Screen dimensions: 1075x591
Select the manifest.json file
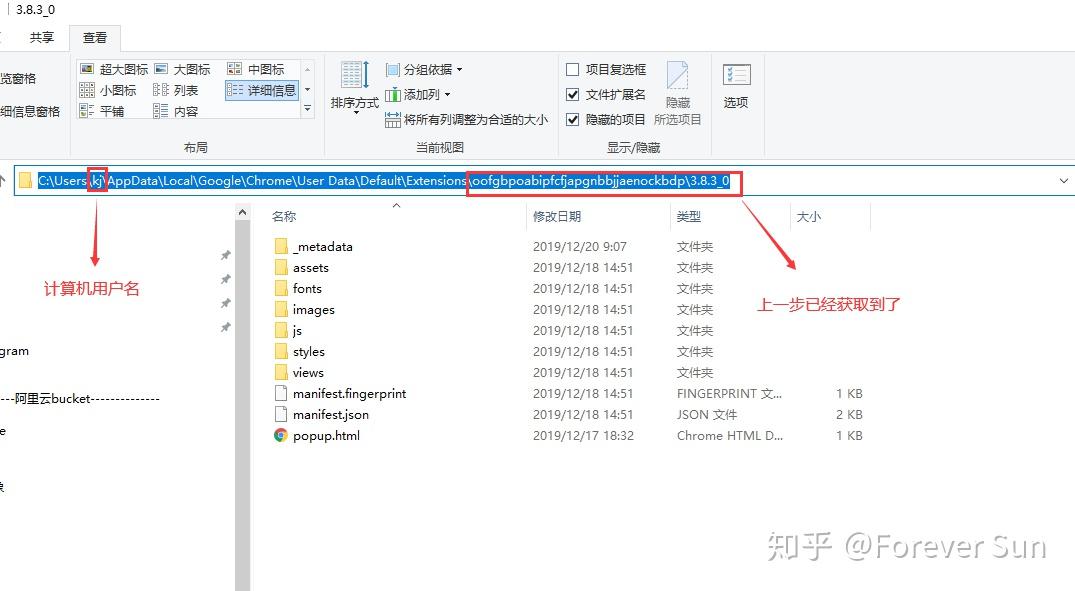tap(322, 414)
